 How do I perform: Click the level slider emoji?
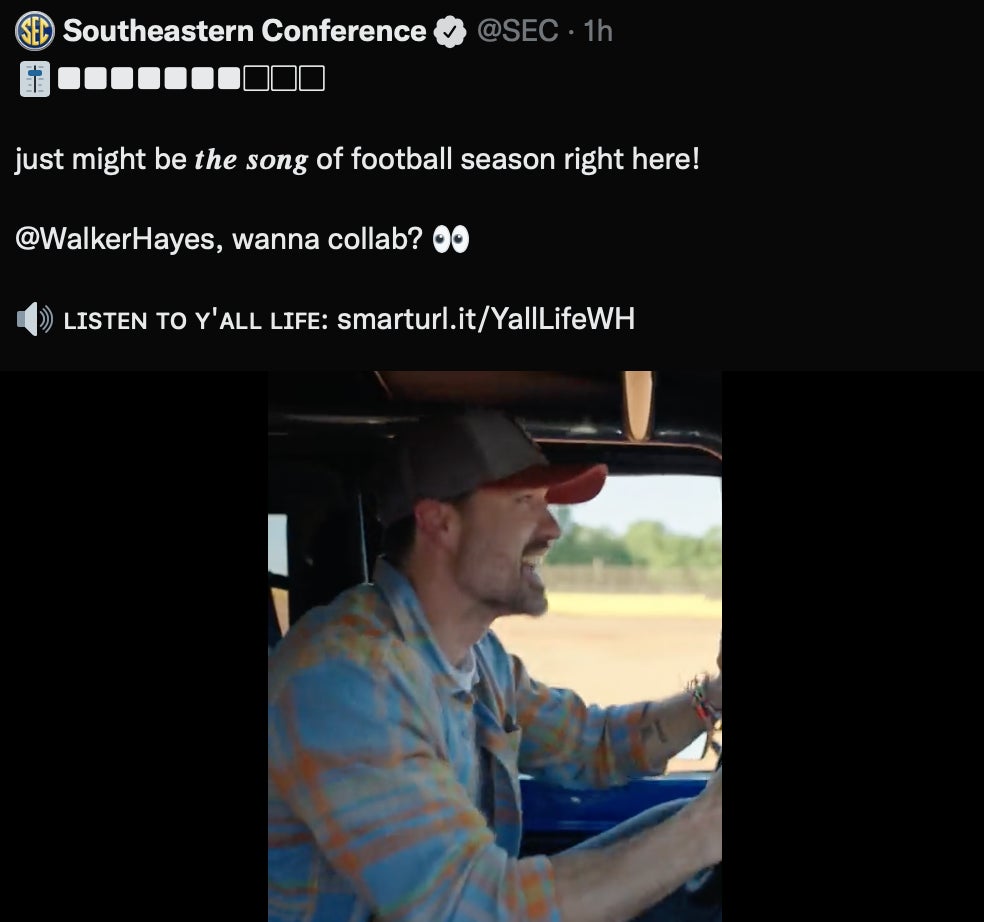(34, 79)
